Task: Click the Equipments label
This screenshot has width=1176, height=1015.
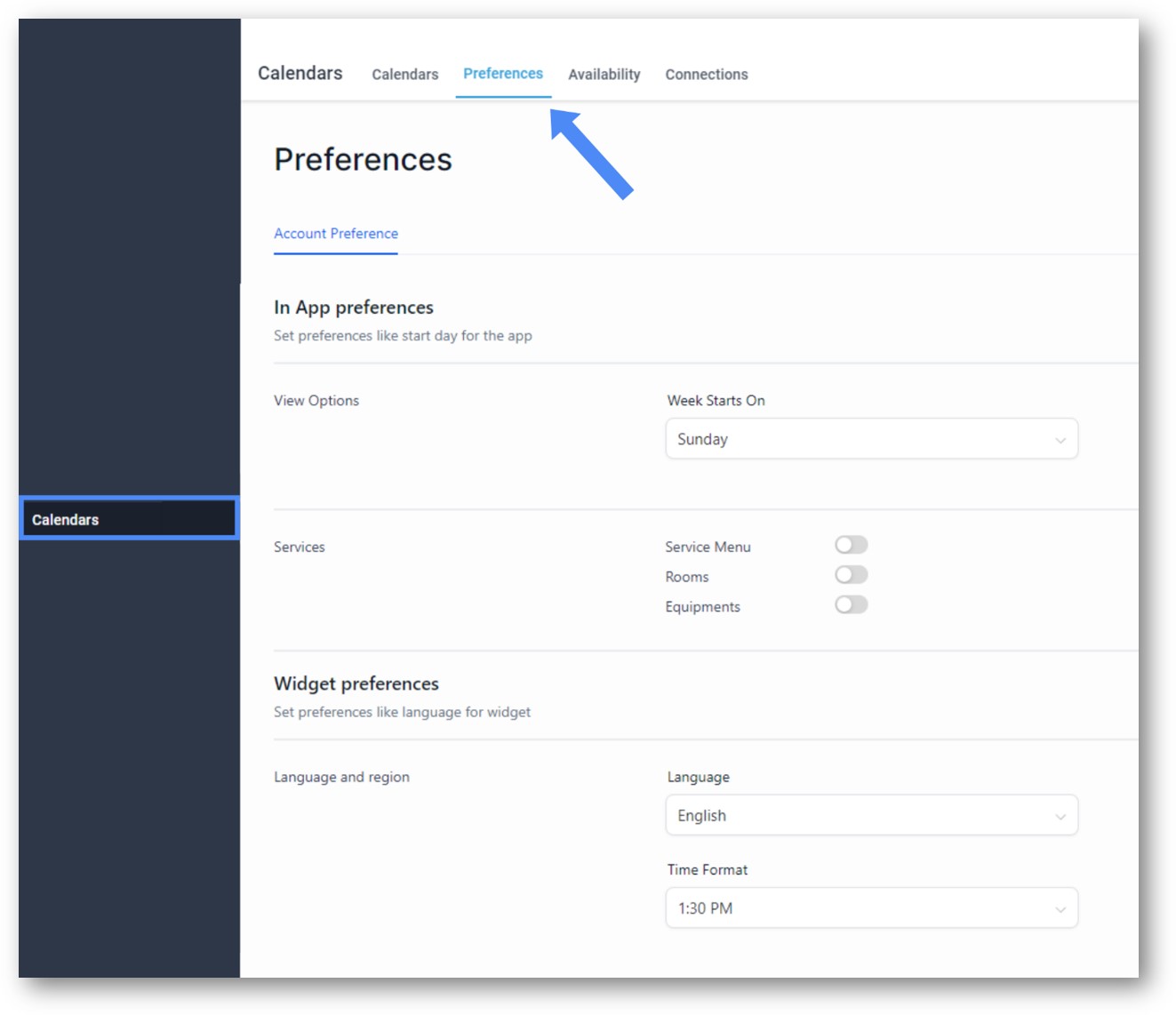Action: click(702, 607)
